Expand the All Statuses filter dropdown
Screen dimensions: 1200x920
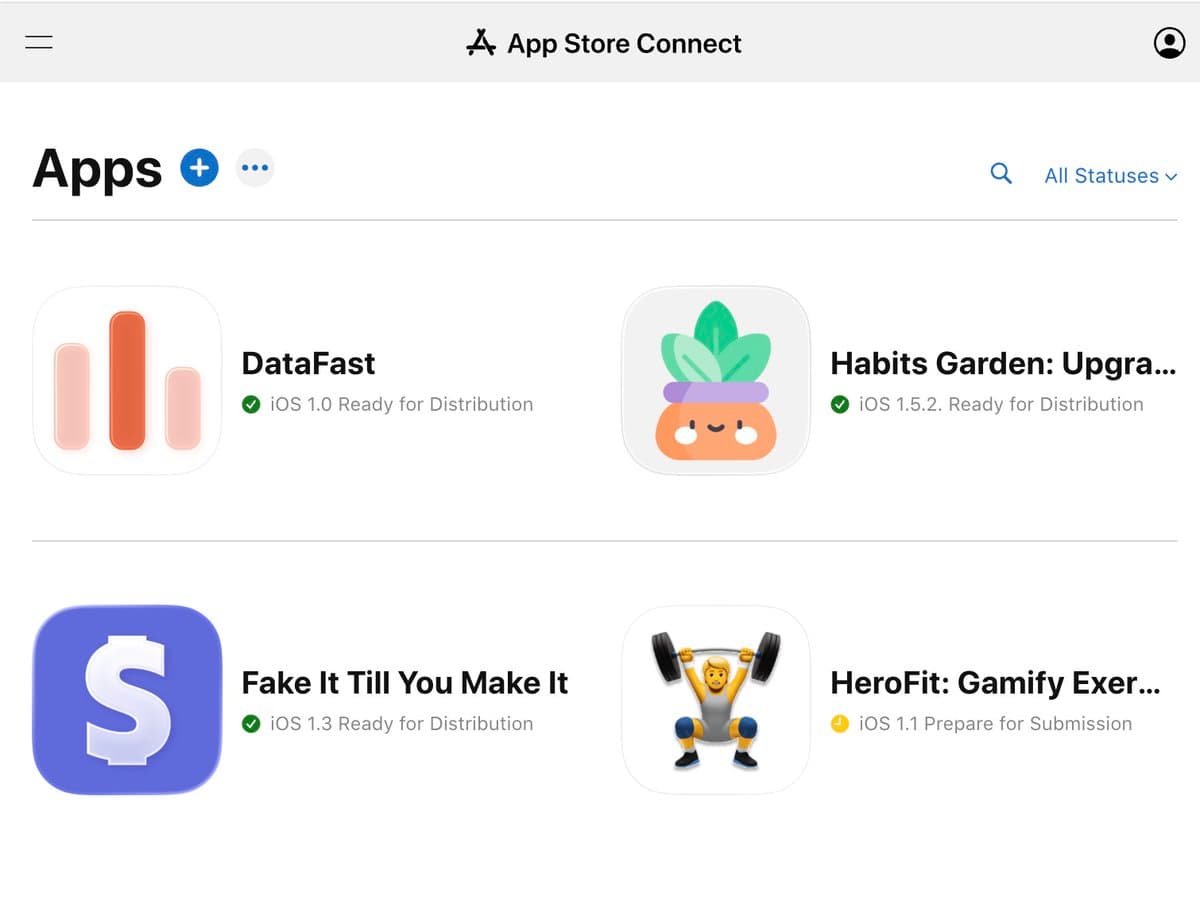tap(1110, 176)
